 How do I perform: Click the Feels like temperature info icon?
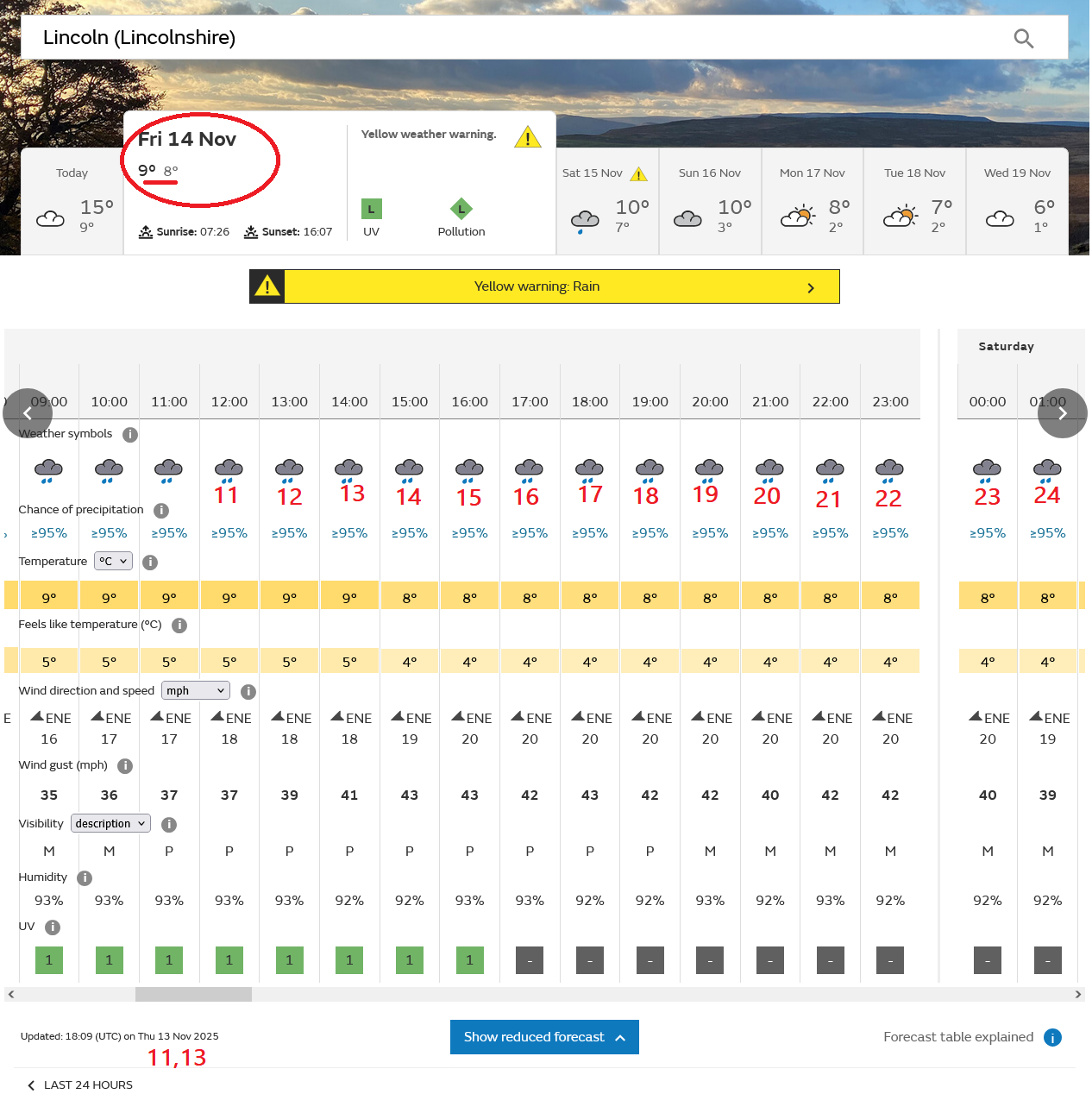[x=179, y=626]
